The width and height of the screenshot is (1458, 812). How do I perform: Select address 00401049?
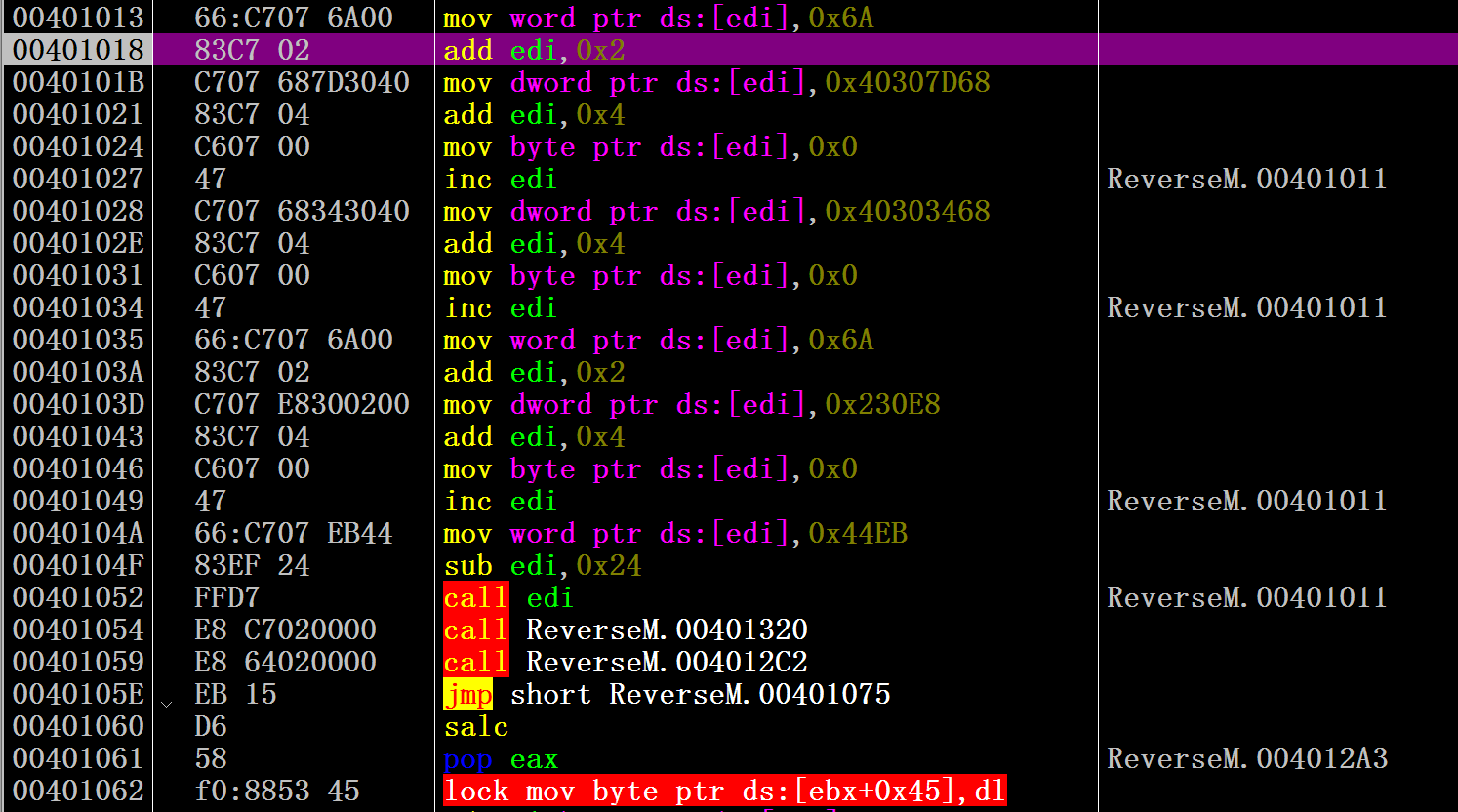[78, 501]
